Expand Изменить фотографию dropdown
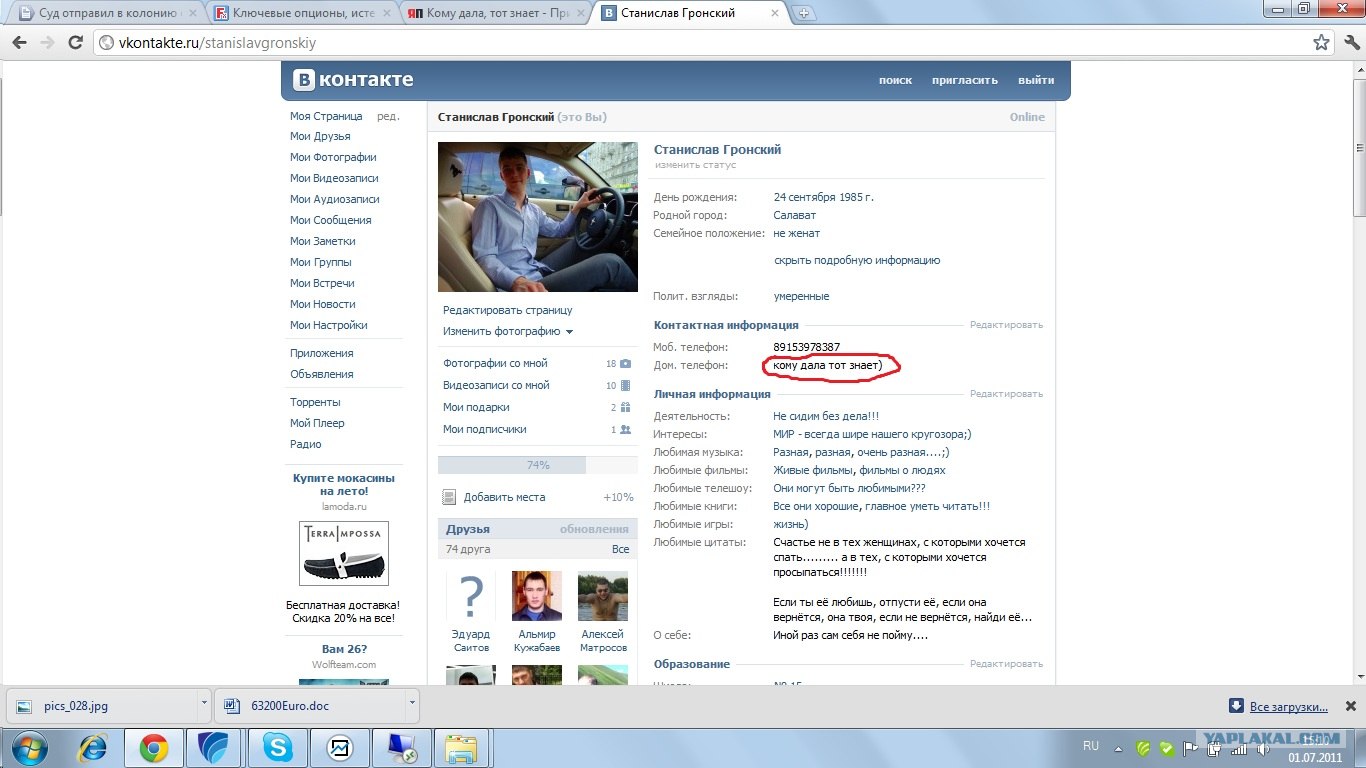The image size is (1366, 768). coord(508,332)
